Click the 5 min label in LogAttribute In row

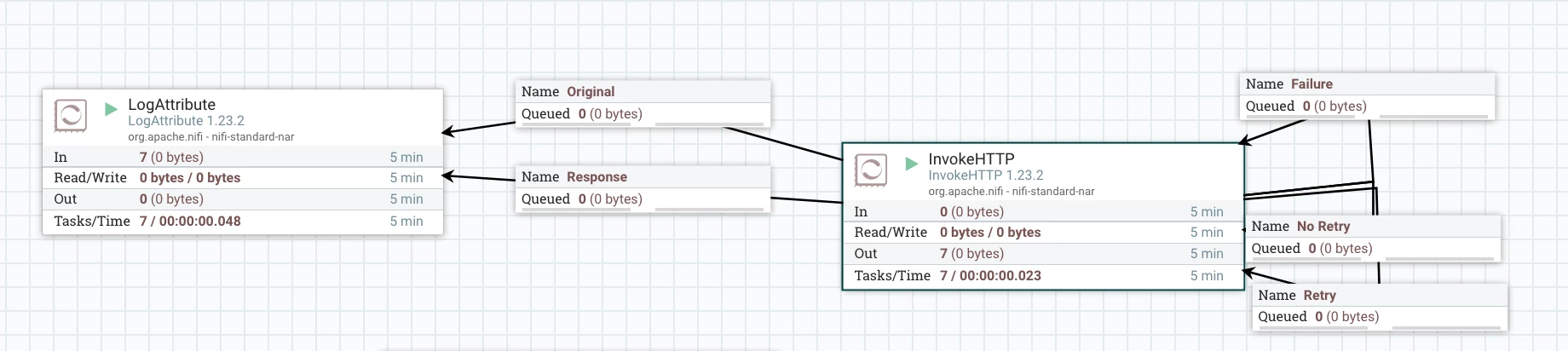click(x=406, y=158)
